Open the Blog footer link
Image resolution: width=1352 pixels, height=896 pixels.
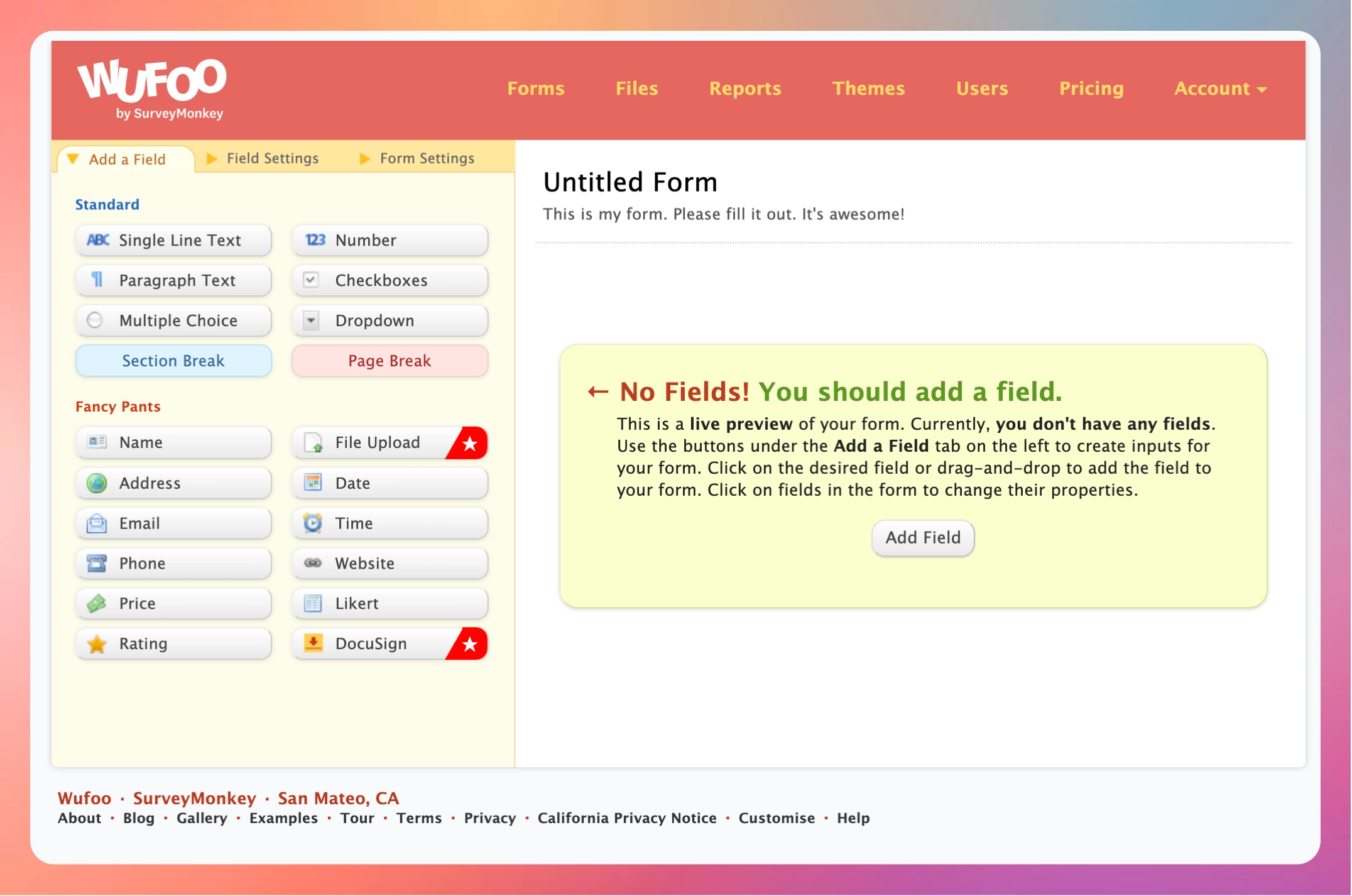click(x=139, y=817)
